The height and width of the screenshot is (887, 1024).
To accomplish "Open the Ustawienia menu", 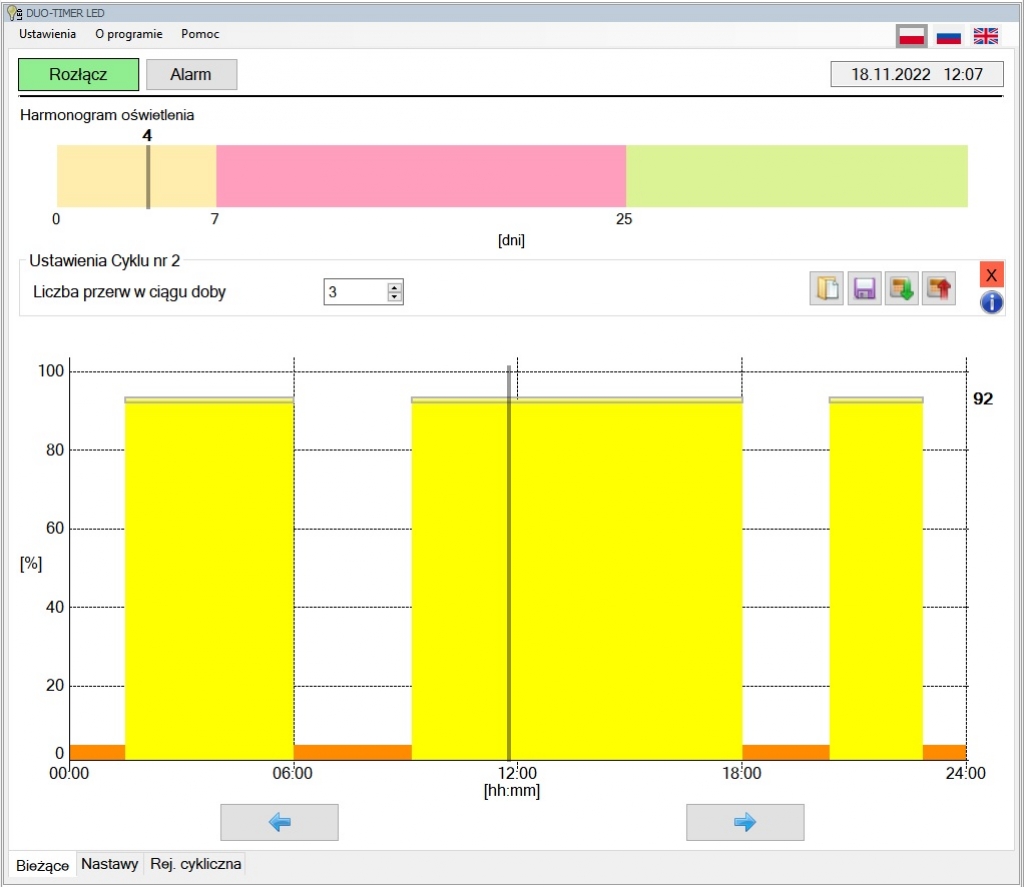I will tap(47, 34).
